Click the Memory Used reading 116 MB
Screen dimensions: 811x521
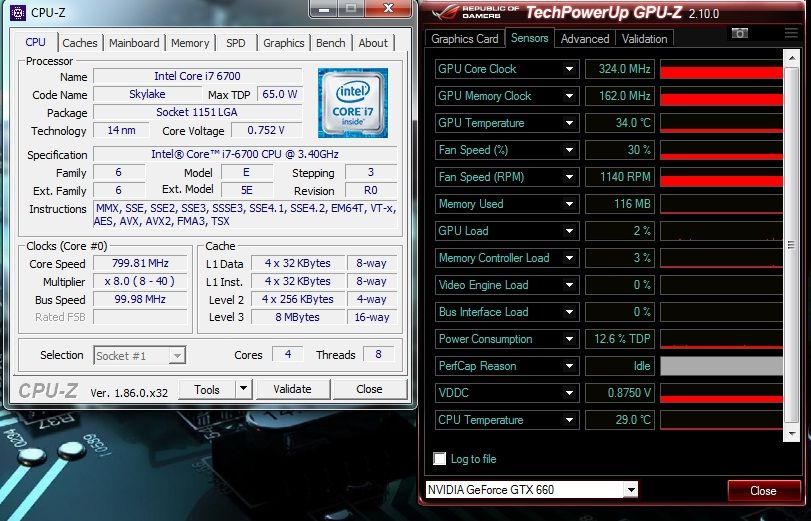pos(620,204)
